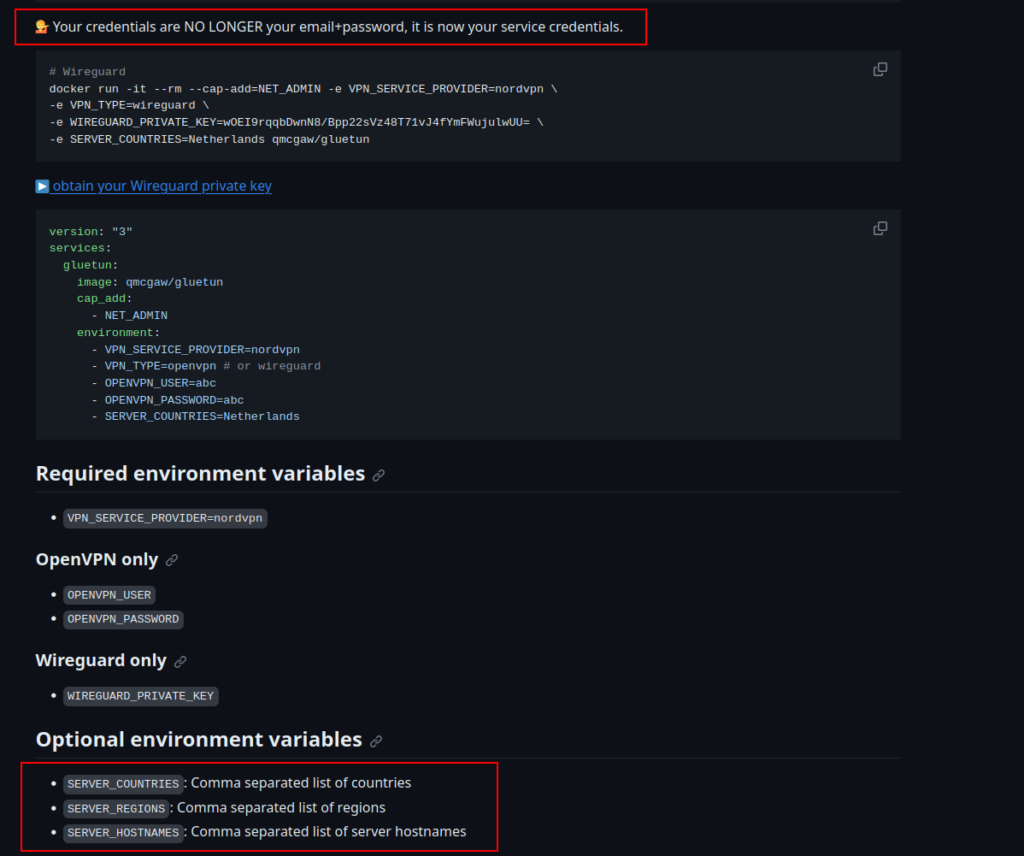Click anchor link icon beside Optional environment variables

pos(376,741)
